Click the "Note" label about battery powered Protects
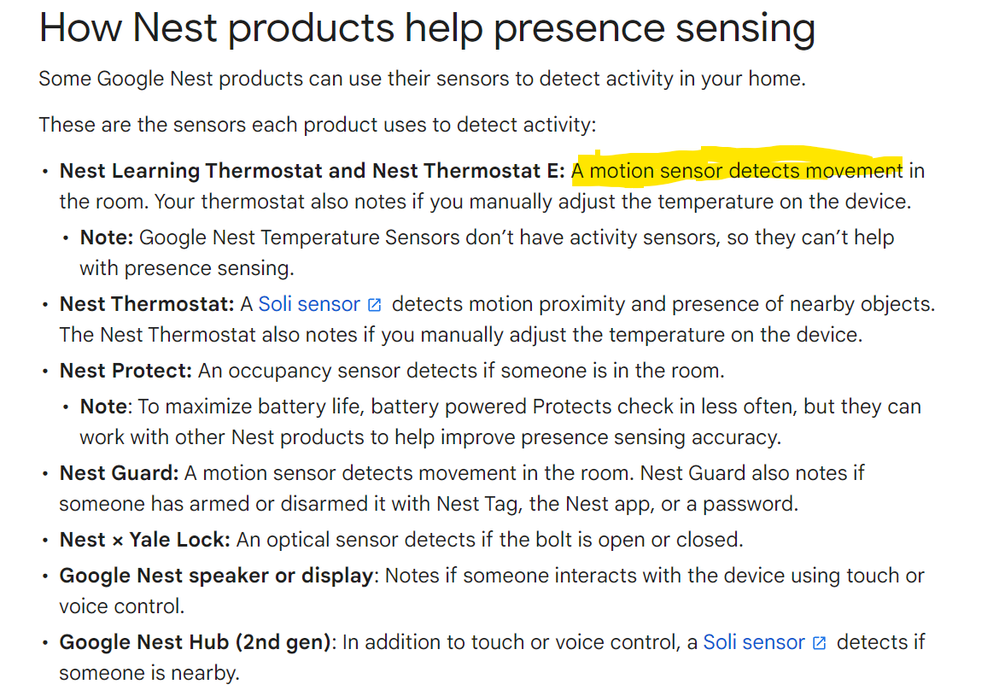Viewport: 999px width, 697px height. point(104,407)
